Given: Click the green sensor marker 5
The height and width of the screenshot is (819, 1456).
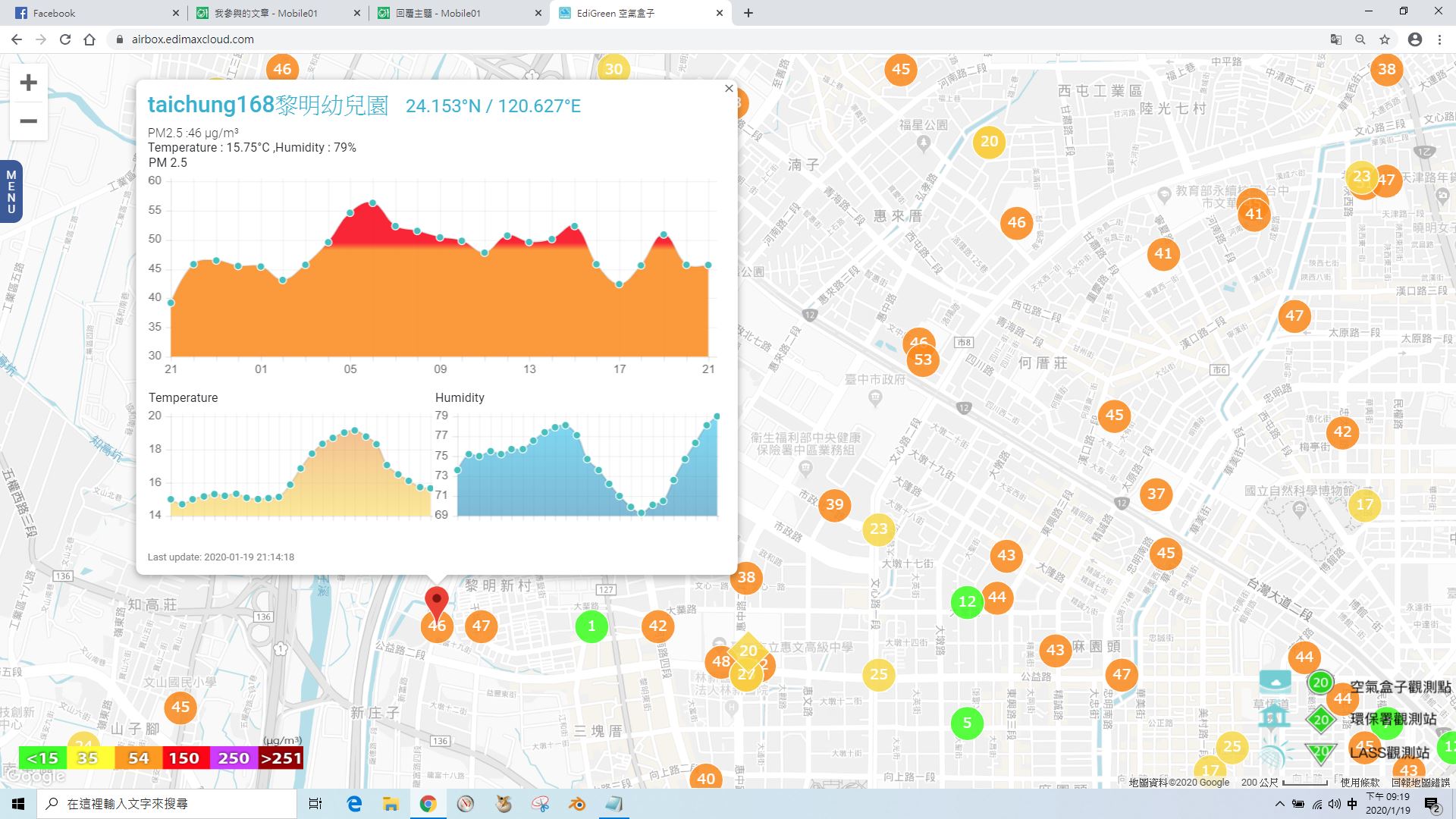Looking at the screenshot, I should (967, 723).
